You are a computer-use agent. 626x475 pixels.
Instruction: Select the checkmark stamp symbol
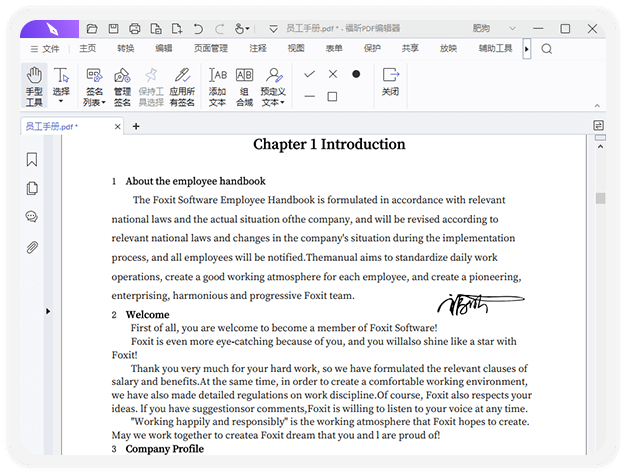tap(309, 74)
